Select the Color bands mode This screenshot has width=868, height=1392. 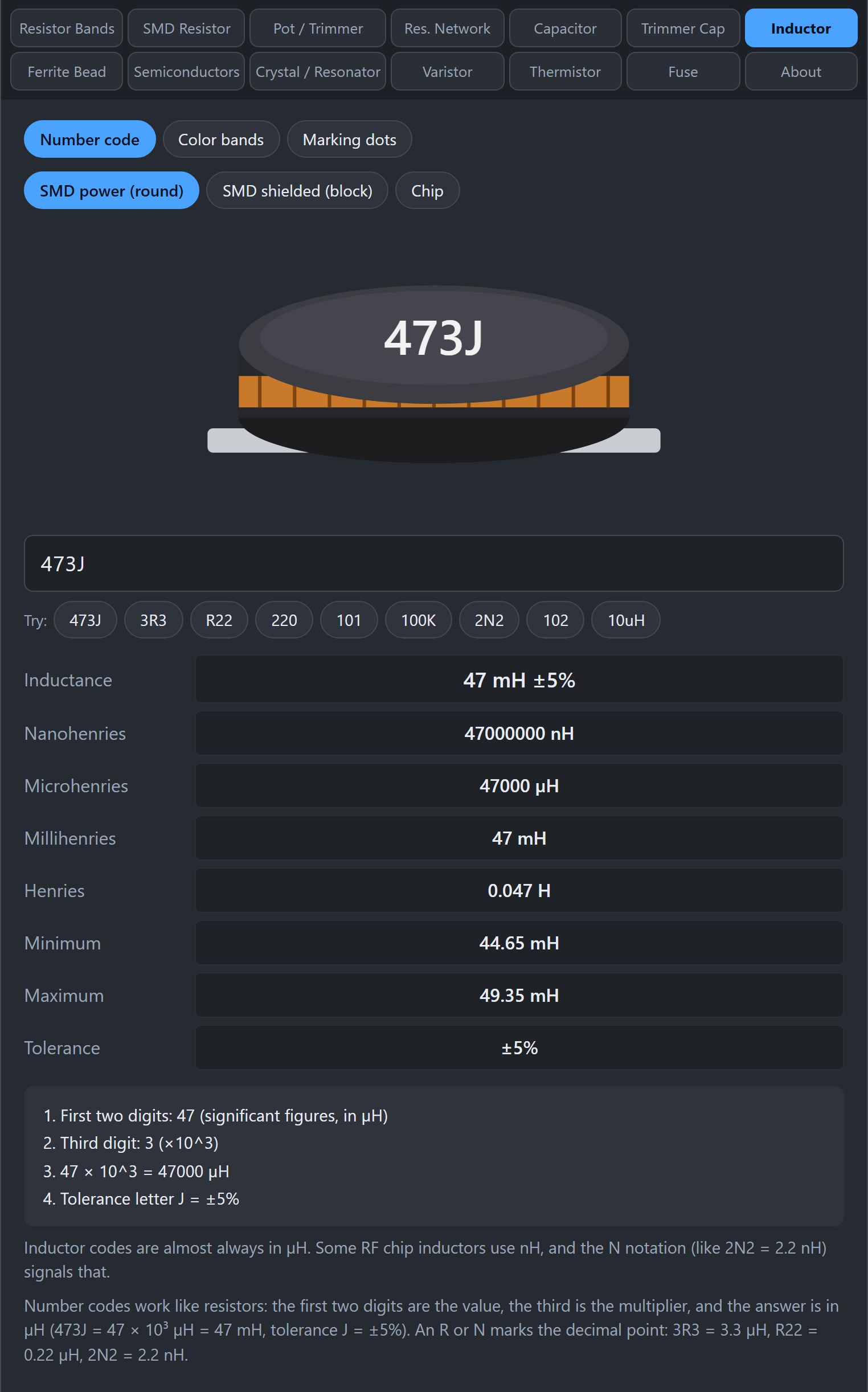tap(221, 140)
